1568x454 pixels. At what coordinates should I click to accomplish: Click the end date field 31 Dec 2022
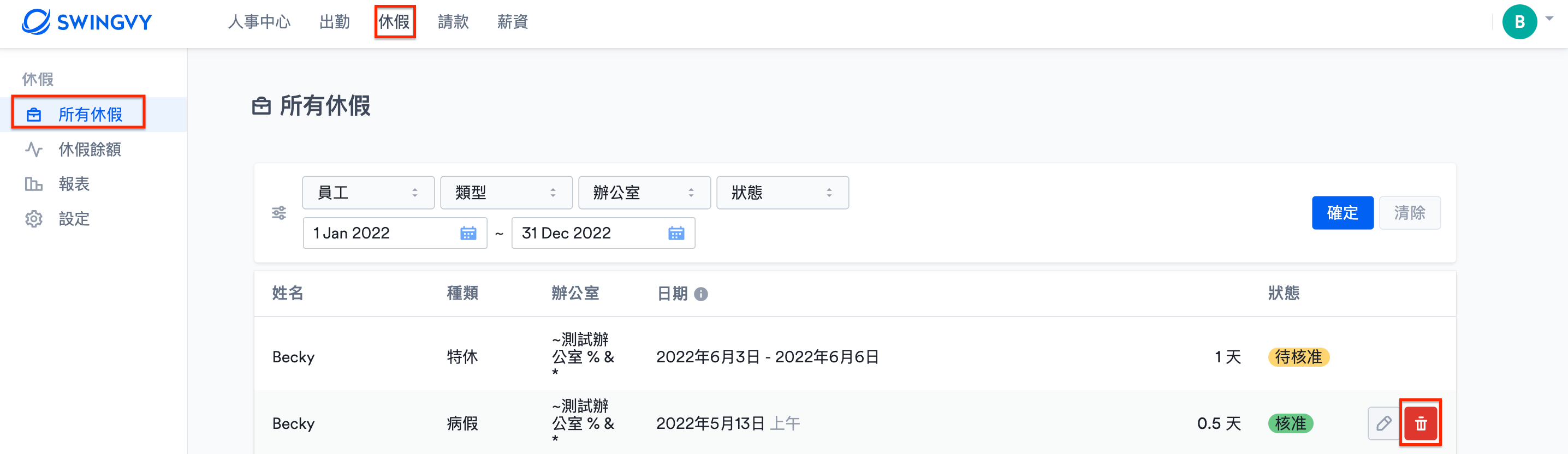point(603,233)
